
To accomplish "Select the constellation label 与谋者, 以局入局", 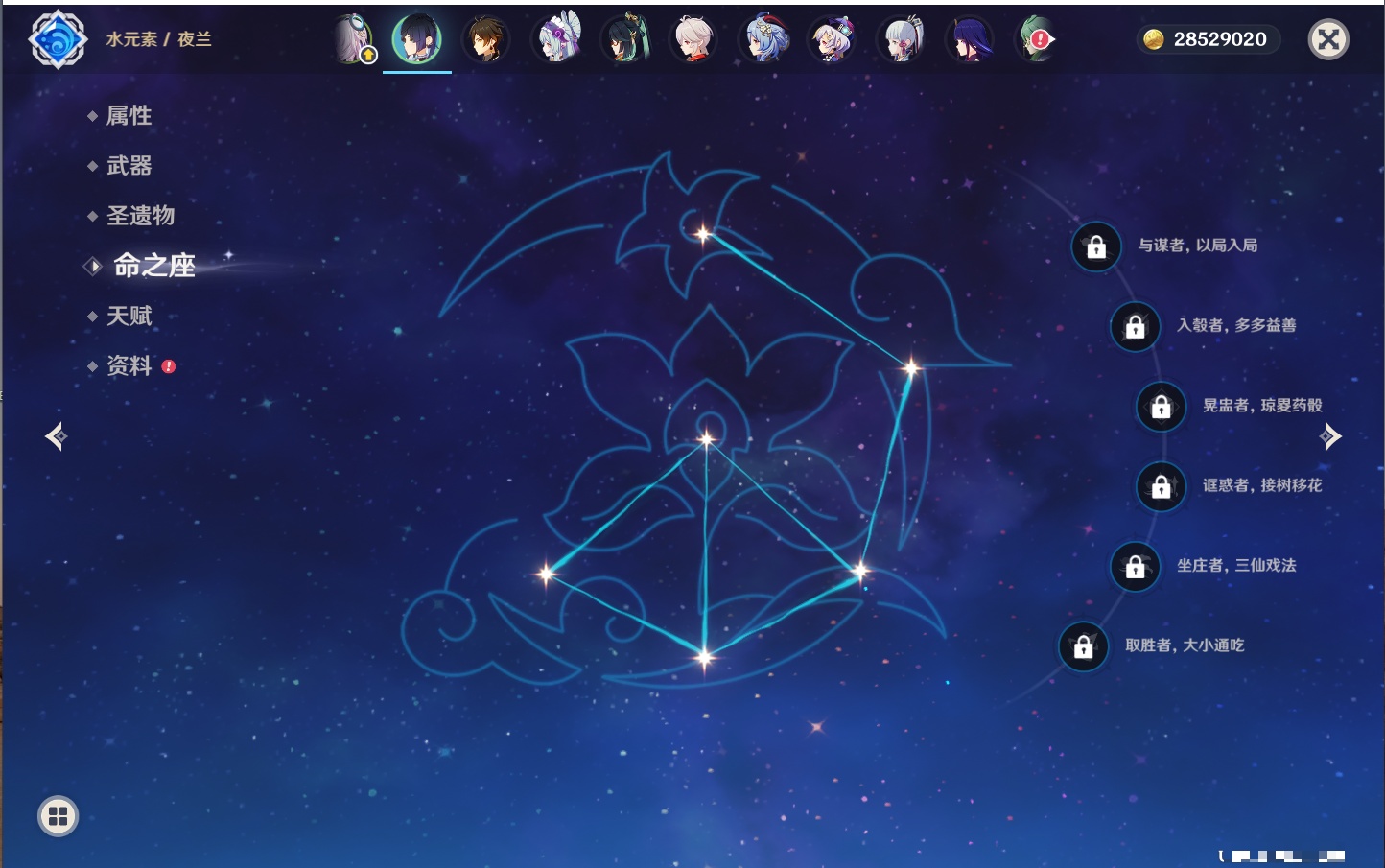I will point(1198,246).
